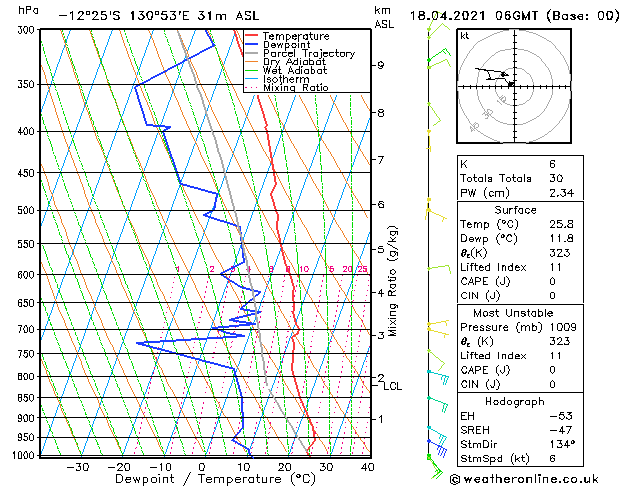Image resolution: width=629 pixels, height=486 pixels.
Task: Click the cyan wind barb near 800 hPa
Action: (438, 377)
